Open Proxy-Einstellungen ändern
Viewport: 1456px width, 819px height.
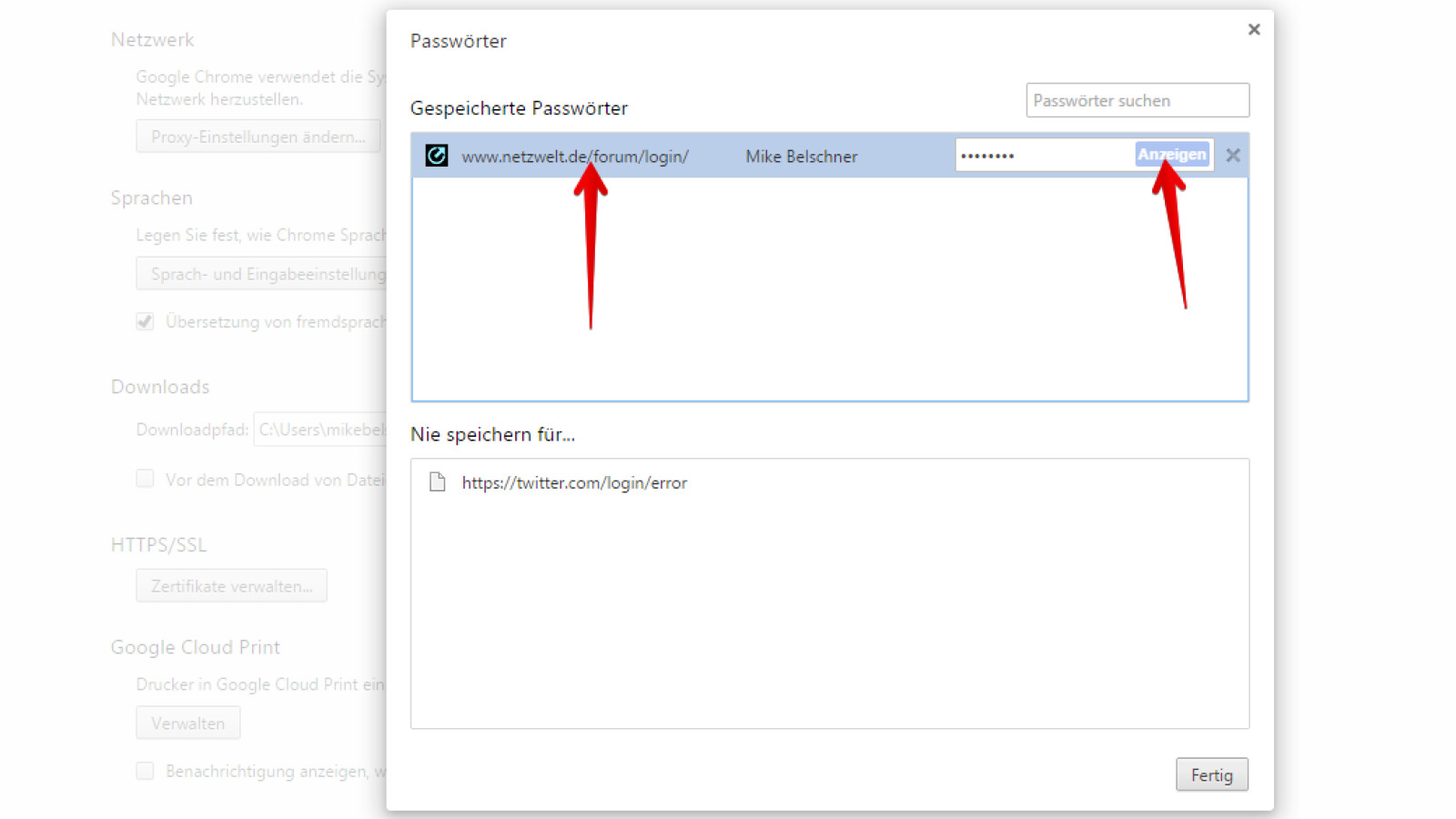(258, 136)
